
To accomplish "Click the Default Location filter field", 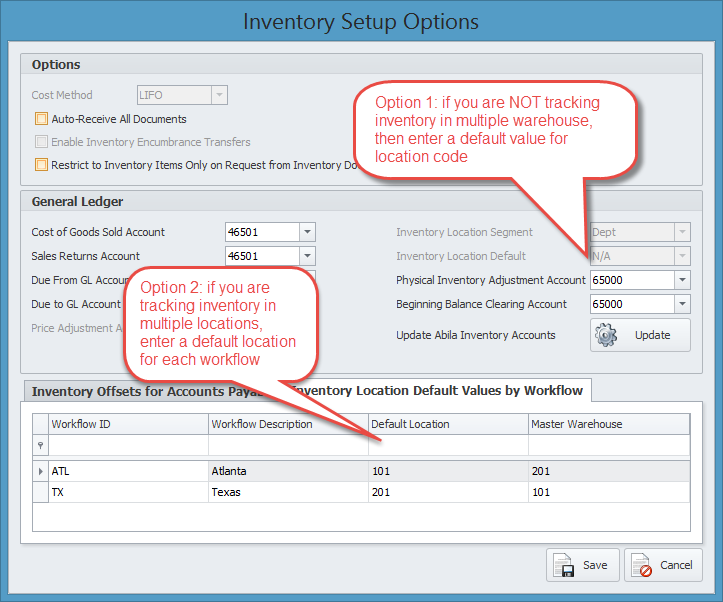I will point(447,445).
